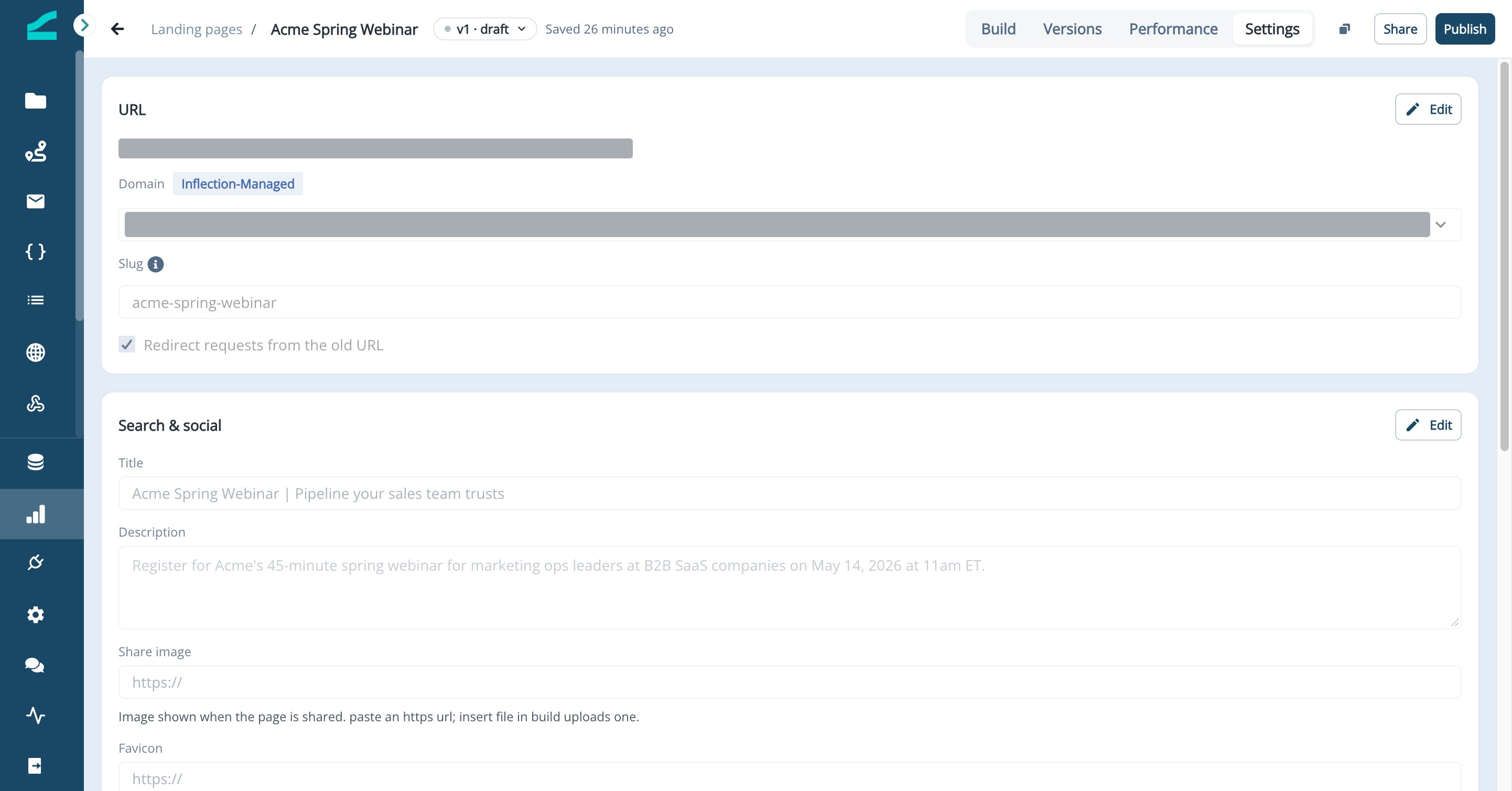Click the duplicate page icon next to Share
The height and width of the screenshot is (791, 1512).
point(1345,29)
